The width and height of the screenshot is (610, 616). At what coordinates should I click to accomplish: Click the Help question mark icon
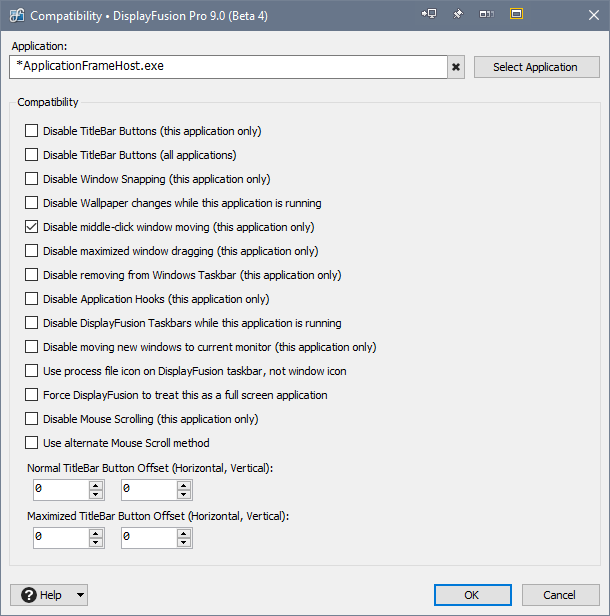pyautogui.click(x=29, y=595)
